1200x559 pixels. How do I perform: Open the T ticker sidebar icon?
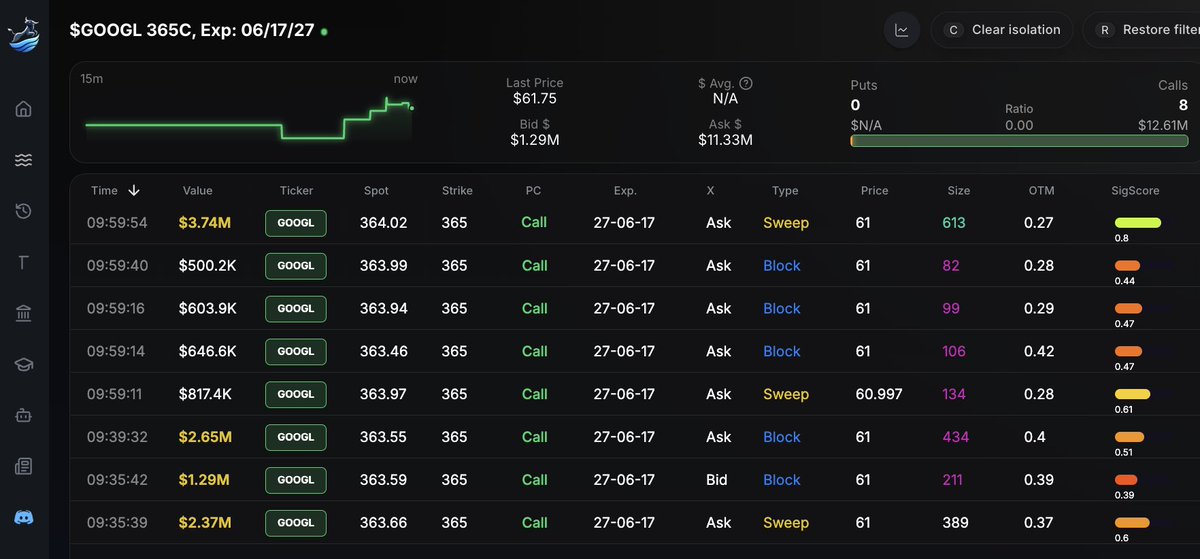(x=24, y=262)
